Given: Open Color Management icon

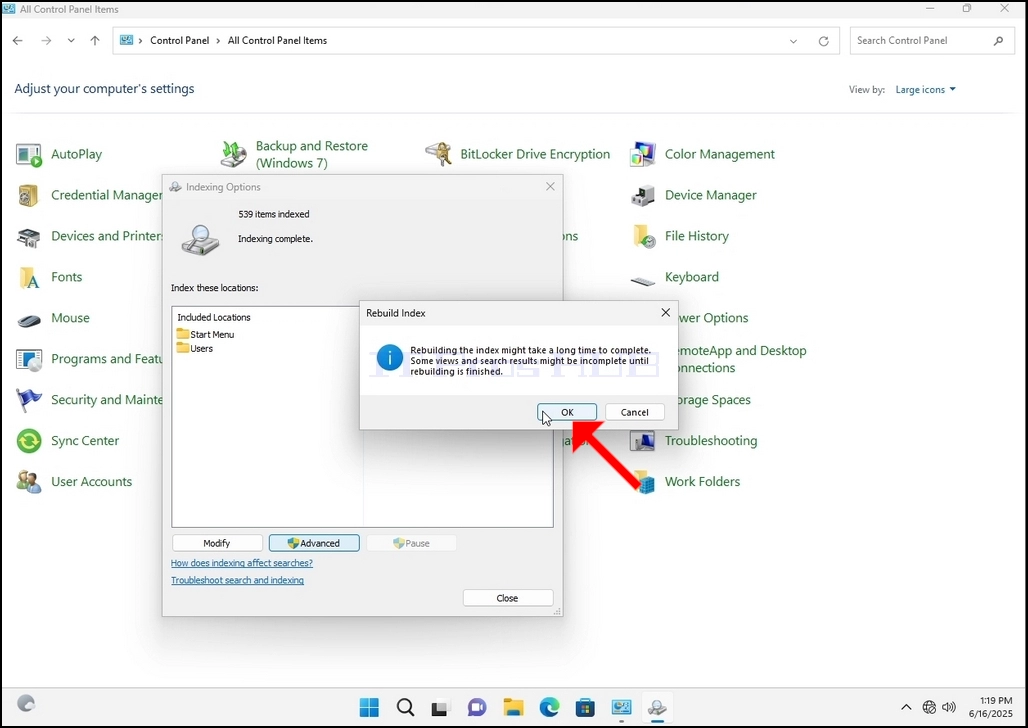Looking at the screenshot, I should 642,155.
